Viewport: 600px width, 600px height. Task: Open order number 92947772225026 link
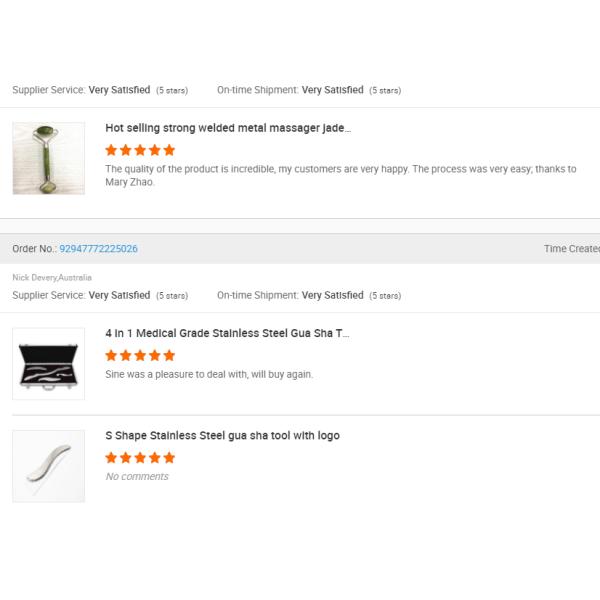(98, 249)
